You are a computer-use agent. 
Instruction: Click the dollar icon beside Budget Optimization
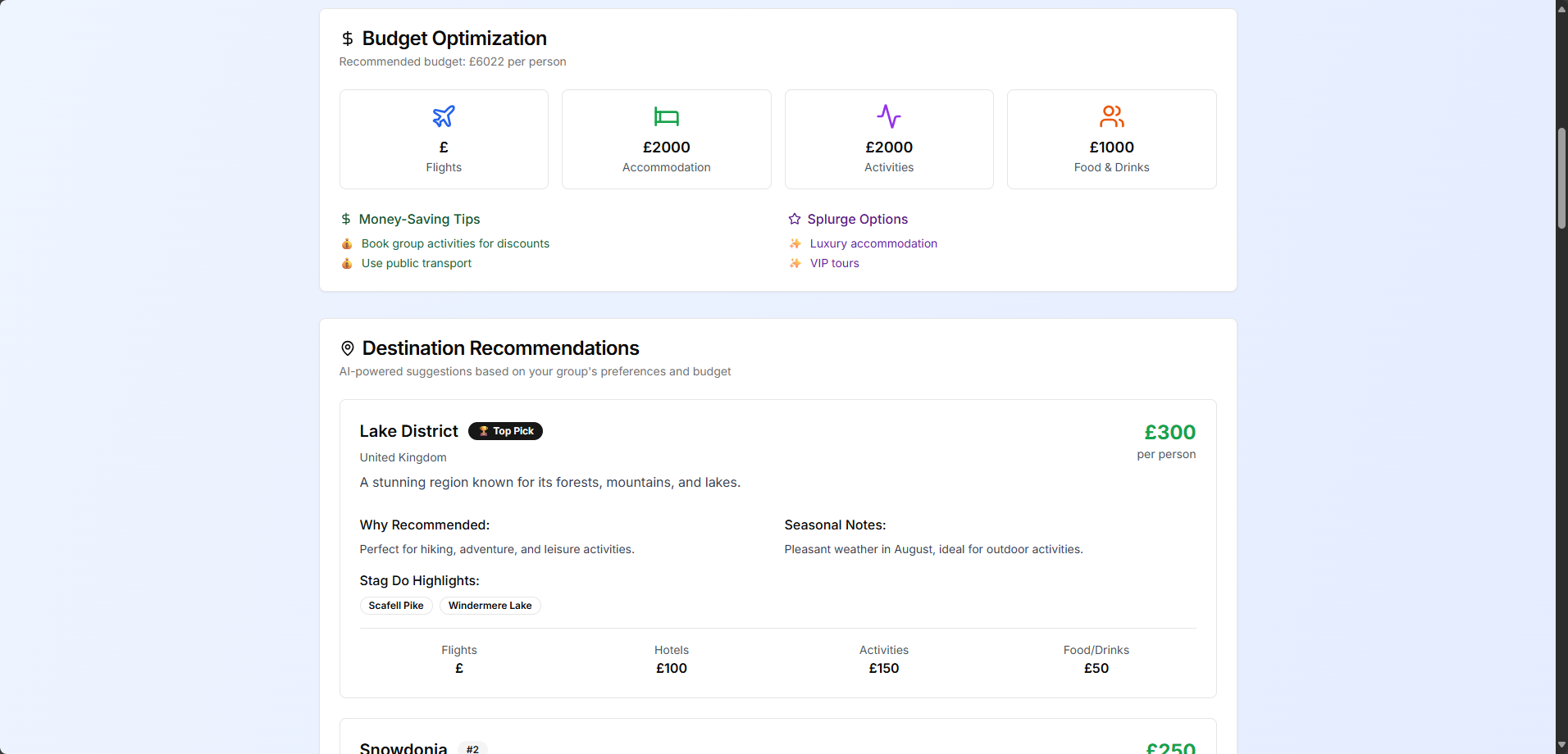pyautogui.click(x=348, y=39)
